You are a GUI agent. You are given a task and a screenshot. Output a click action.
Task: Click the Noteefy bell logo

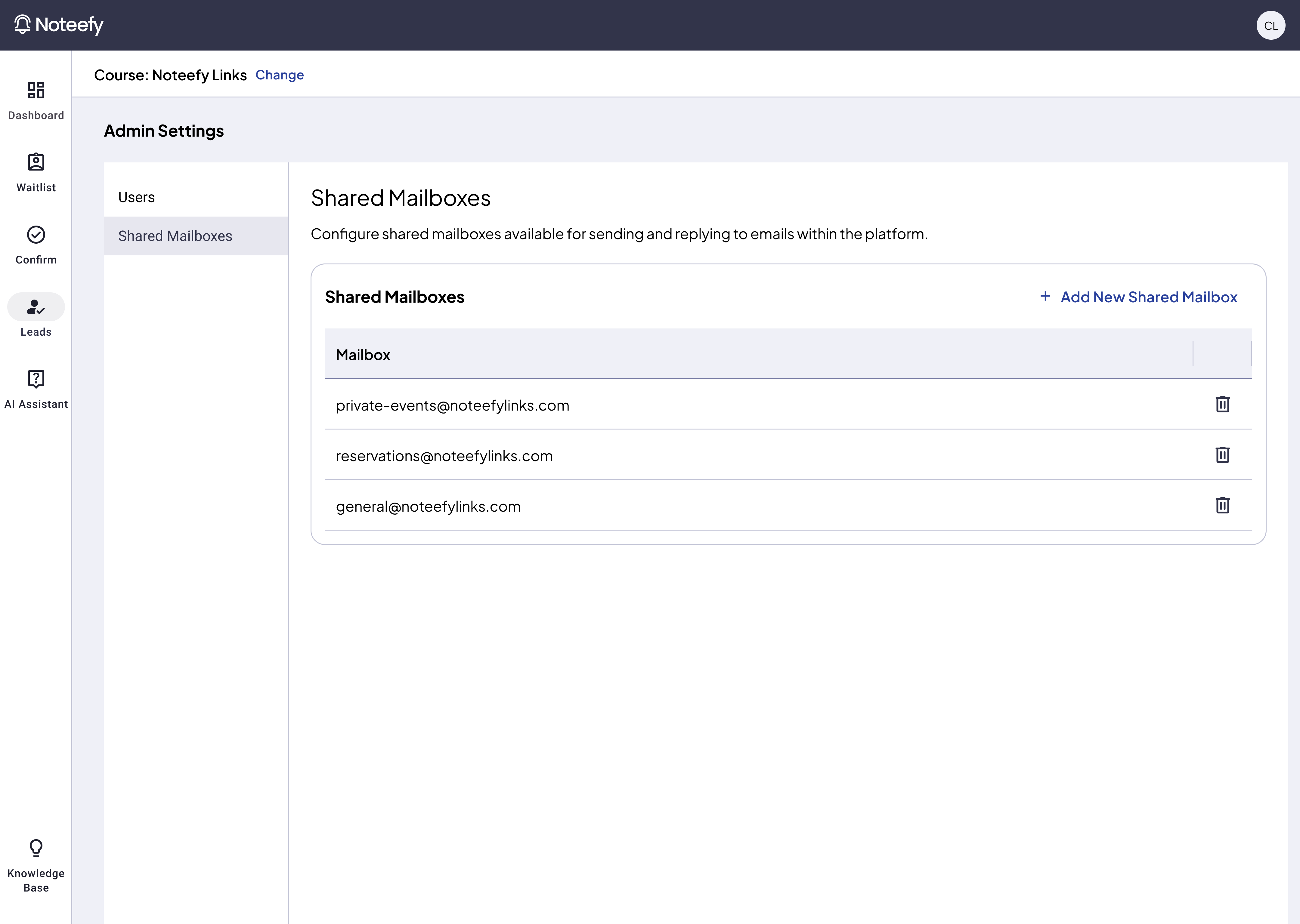click(22, 24)
